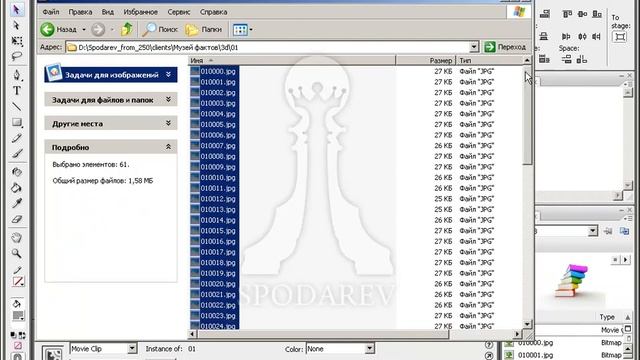Select the Lasso tool
Screen dimensions: 640x360
(17, 56)
